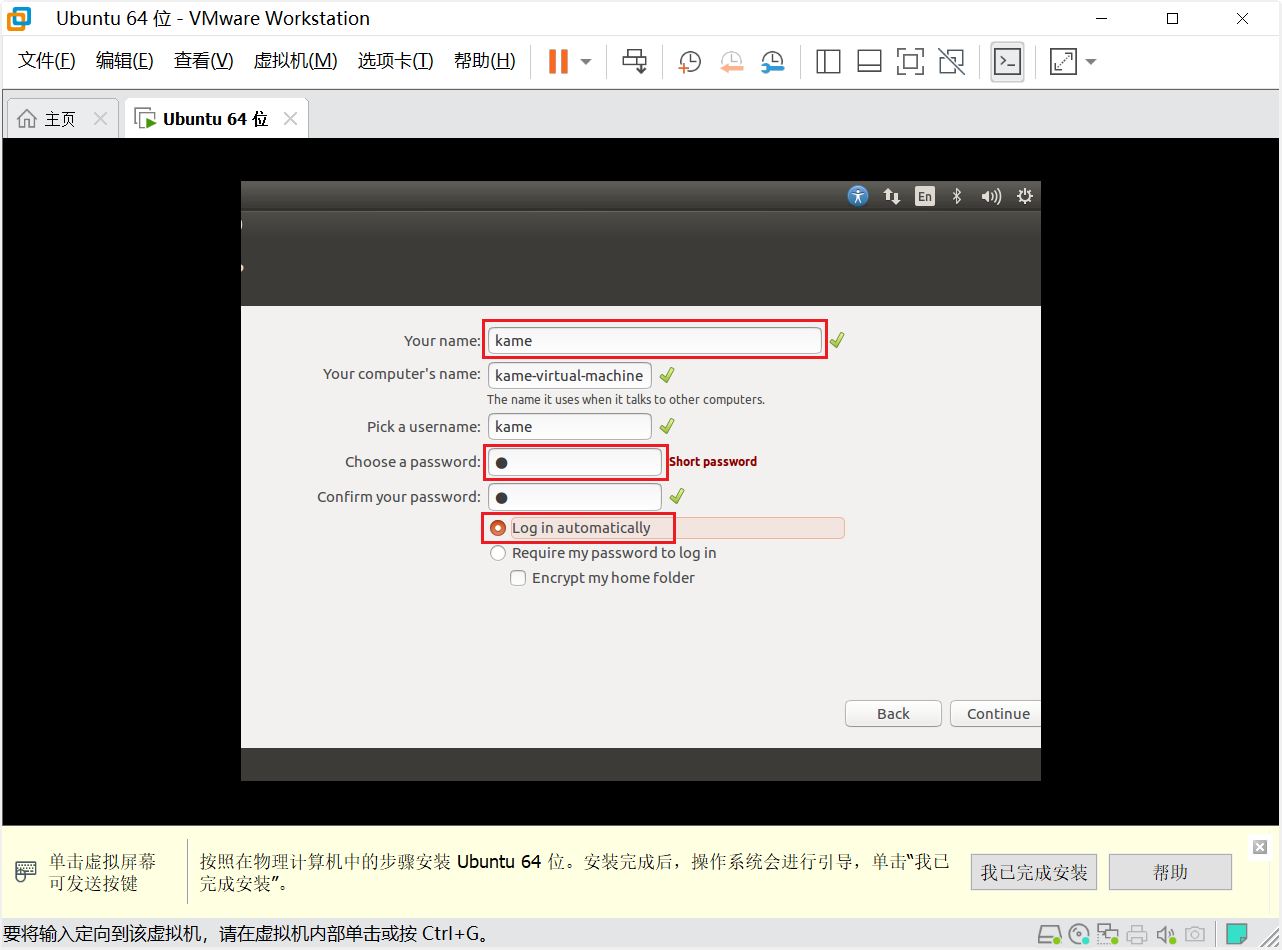Dismiss the yellow install hint bar
This screenshot has width=1282, height=950.
click(x=1260, y=847)
